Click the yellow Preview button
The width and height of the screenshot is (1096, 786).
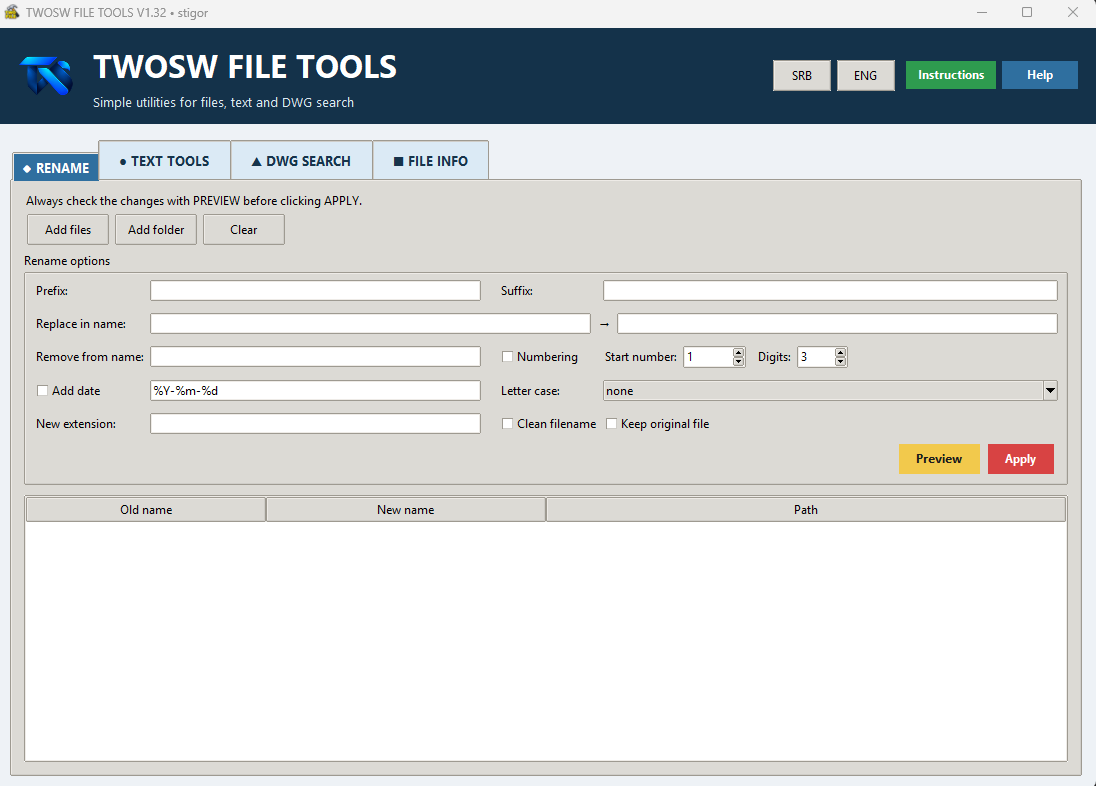tap(939, 459)
